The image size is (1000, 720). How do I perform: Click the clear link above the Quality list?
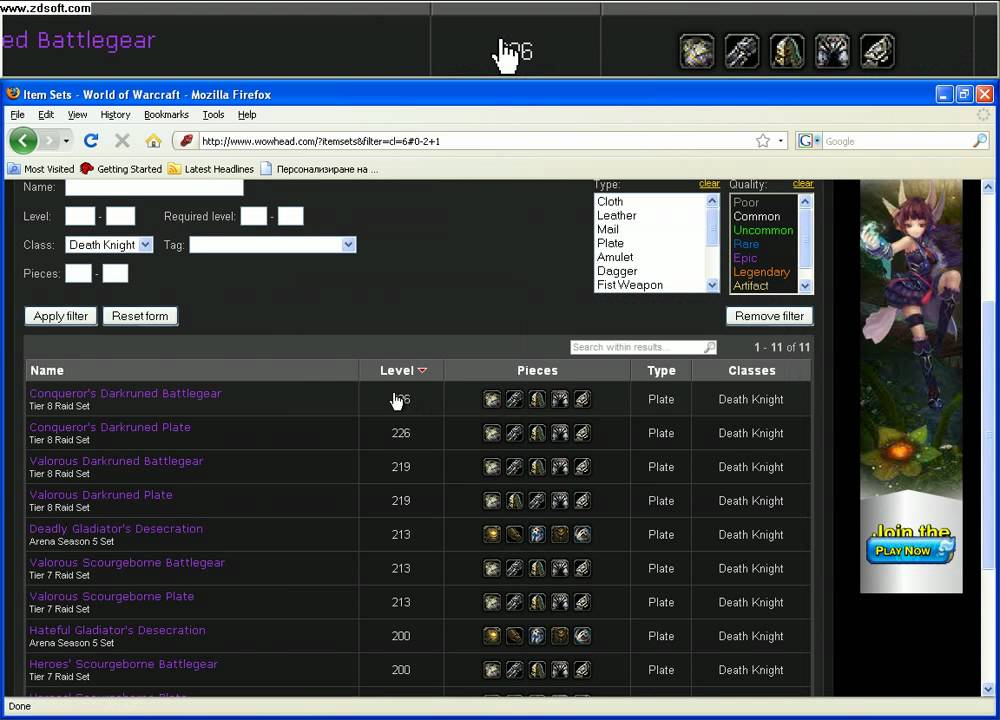point(803,184)
